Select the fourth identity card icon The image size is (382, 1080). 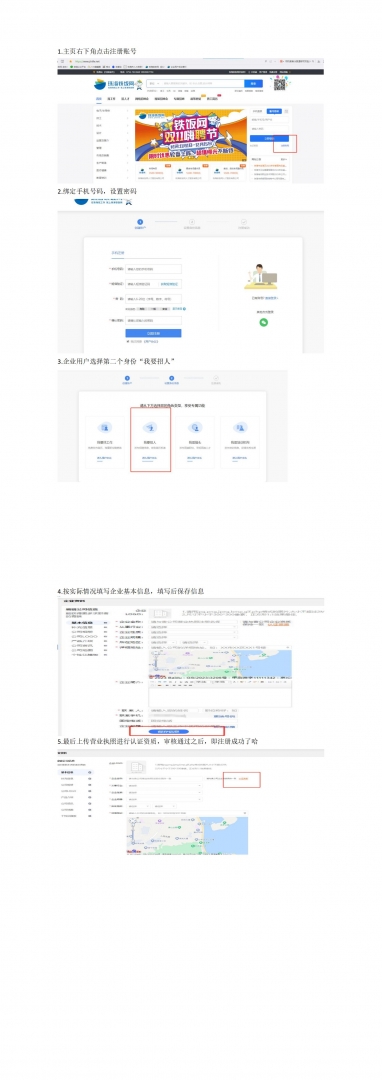click(240, 427)
